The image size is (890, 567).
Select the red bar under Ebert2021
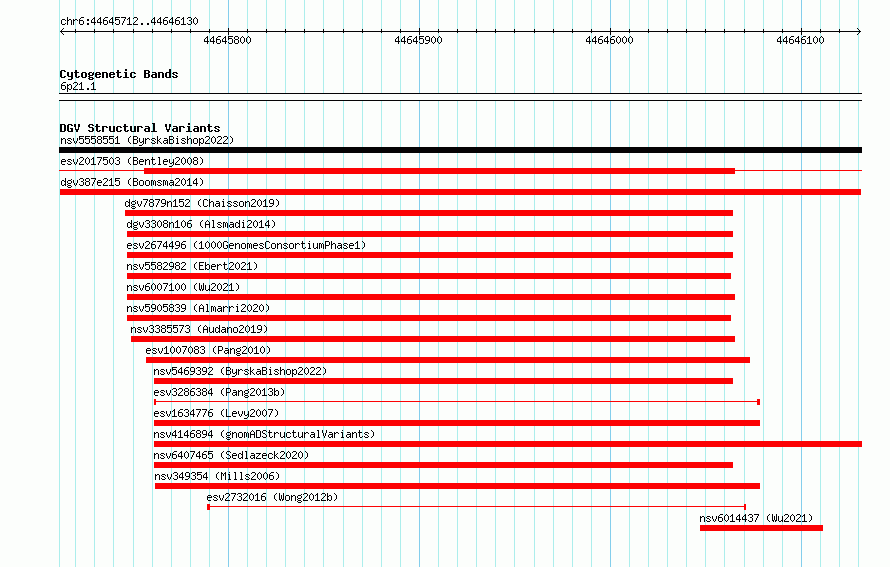(429, 276)
